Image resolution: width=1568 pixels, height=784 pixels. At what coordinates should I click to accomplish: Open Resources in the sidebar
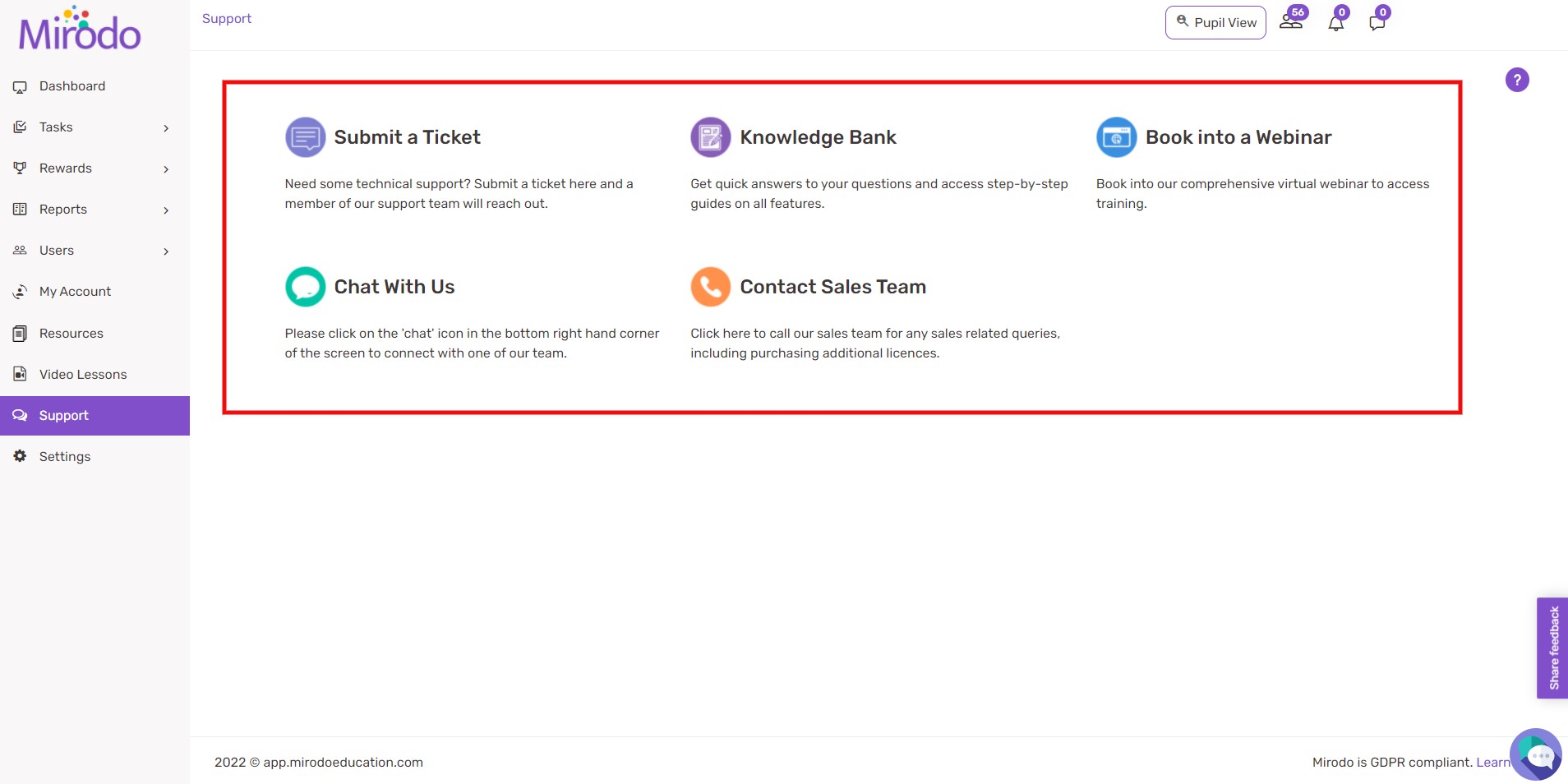click(x=95, y=333)
